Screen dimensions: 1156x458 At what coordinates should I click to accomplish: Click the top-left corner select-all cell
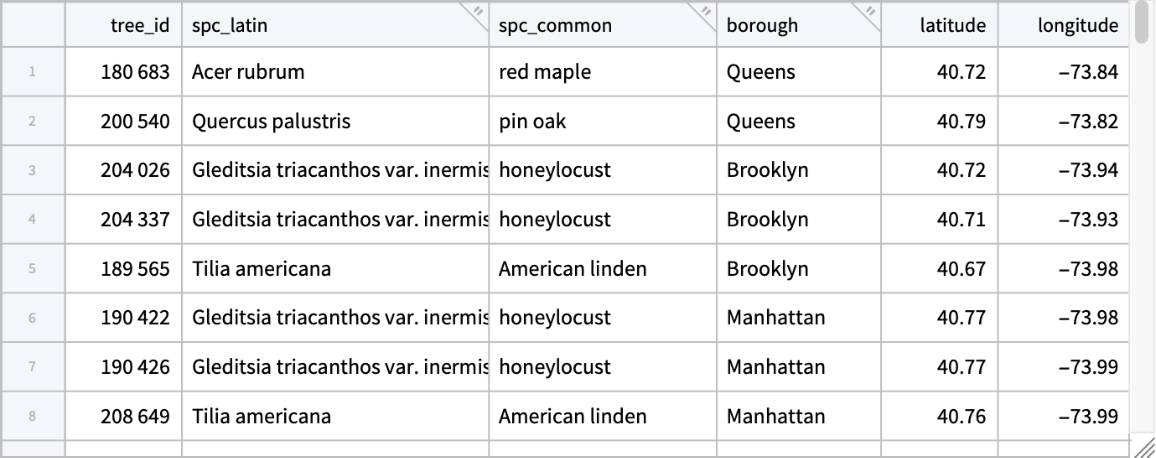tap(33, 26)
